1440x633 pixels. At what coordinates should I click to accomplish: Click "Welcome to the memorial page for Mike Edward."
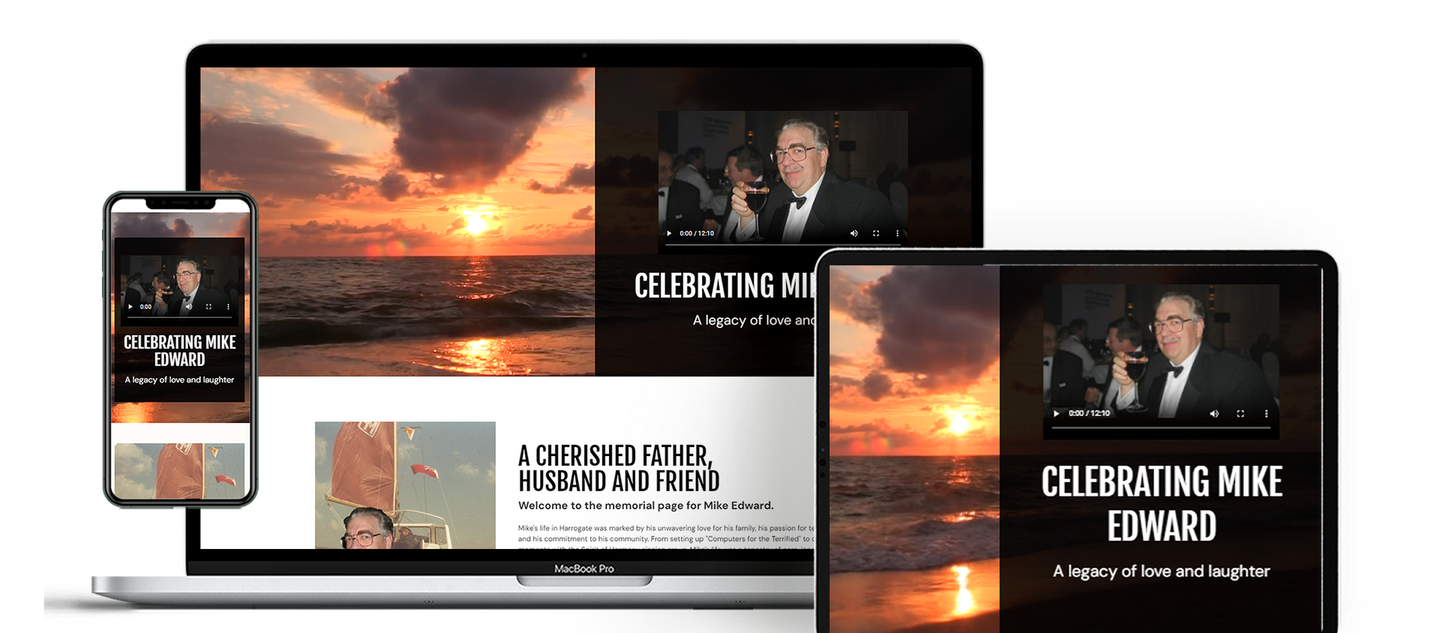tap(646, 505)
